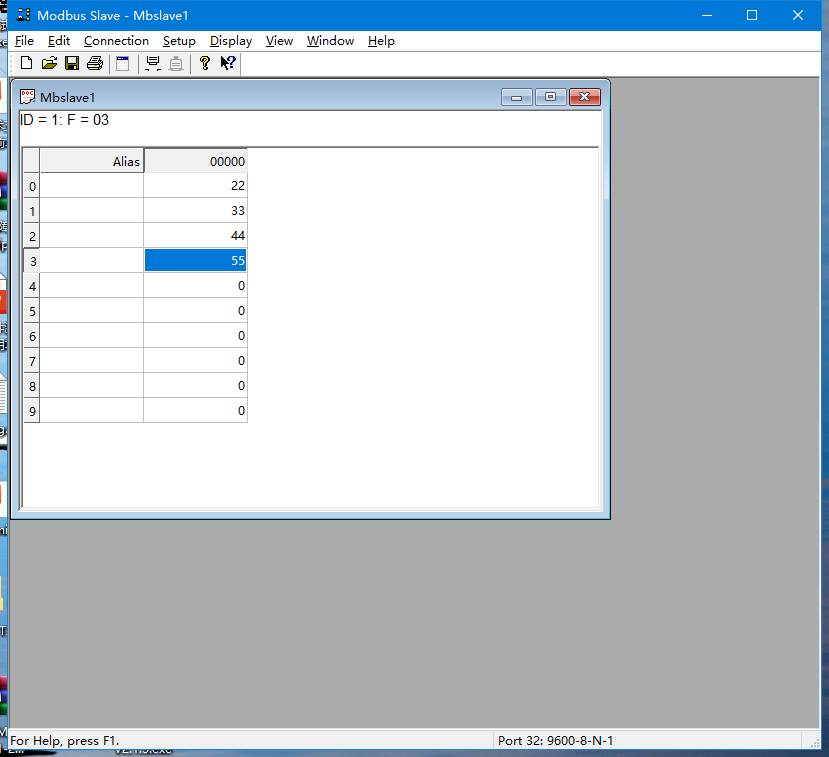The image size is (829, 757).
Task: Click the highlighted cell with value 55
Action: [195, 260]
